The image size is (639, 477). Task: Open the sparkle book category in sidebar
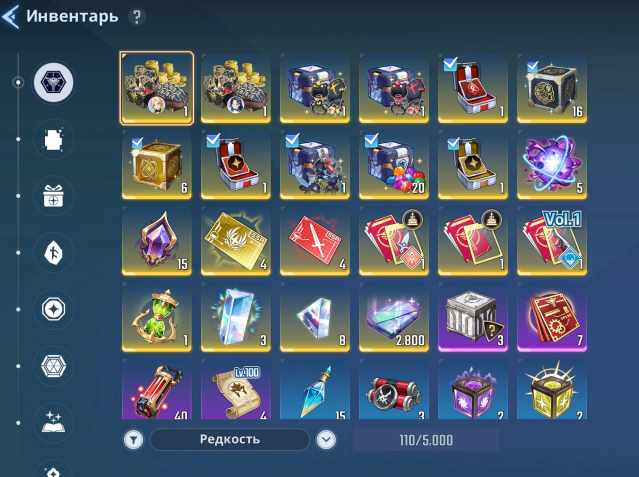[53, 422]
